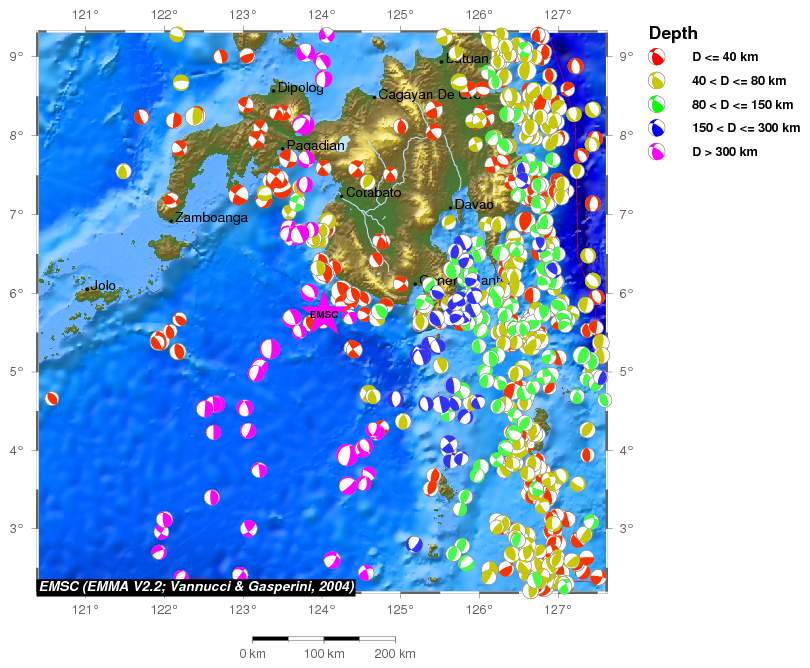The height and width of the screenshot is (668, 810).
Task: Click the green beachball icon in the Depth legend
Action: (x=657, y=104)
